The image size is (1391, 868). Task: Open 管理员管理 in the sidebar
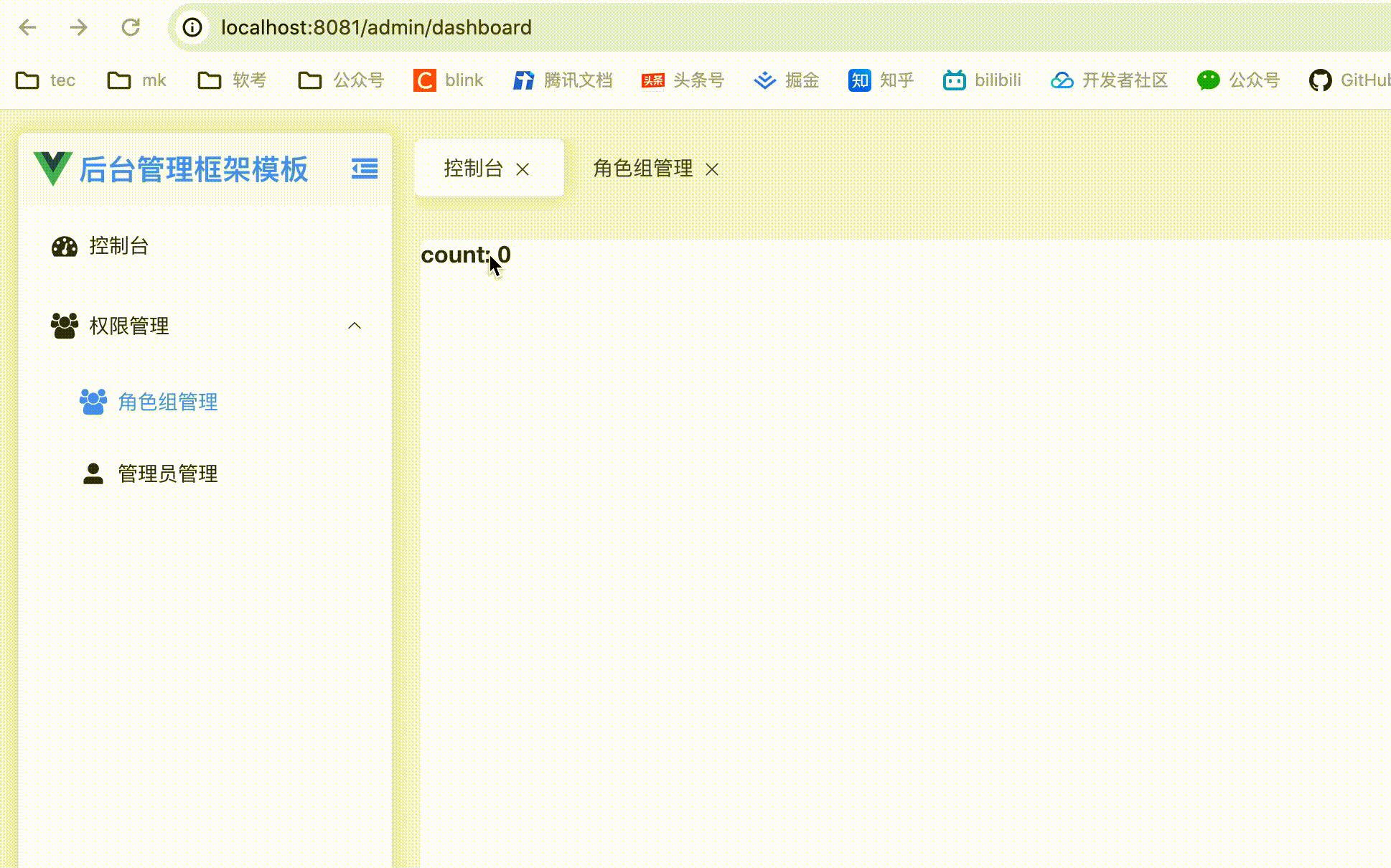[x=167, y=473]
